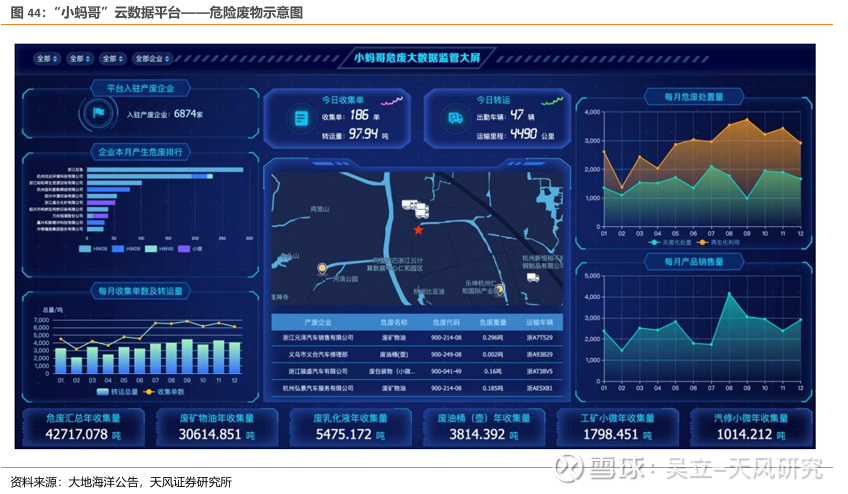The height and width of the screenshot is (494, 848).
Task: Click the month 08 peak in 每月产品销售量 chart
Action: click(x=729, y=293)
